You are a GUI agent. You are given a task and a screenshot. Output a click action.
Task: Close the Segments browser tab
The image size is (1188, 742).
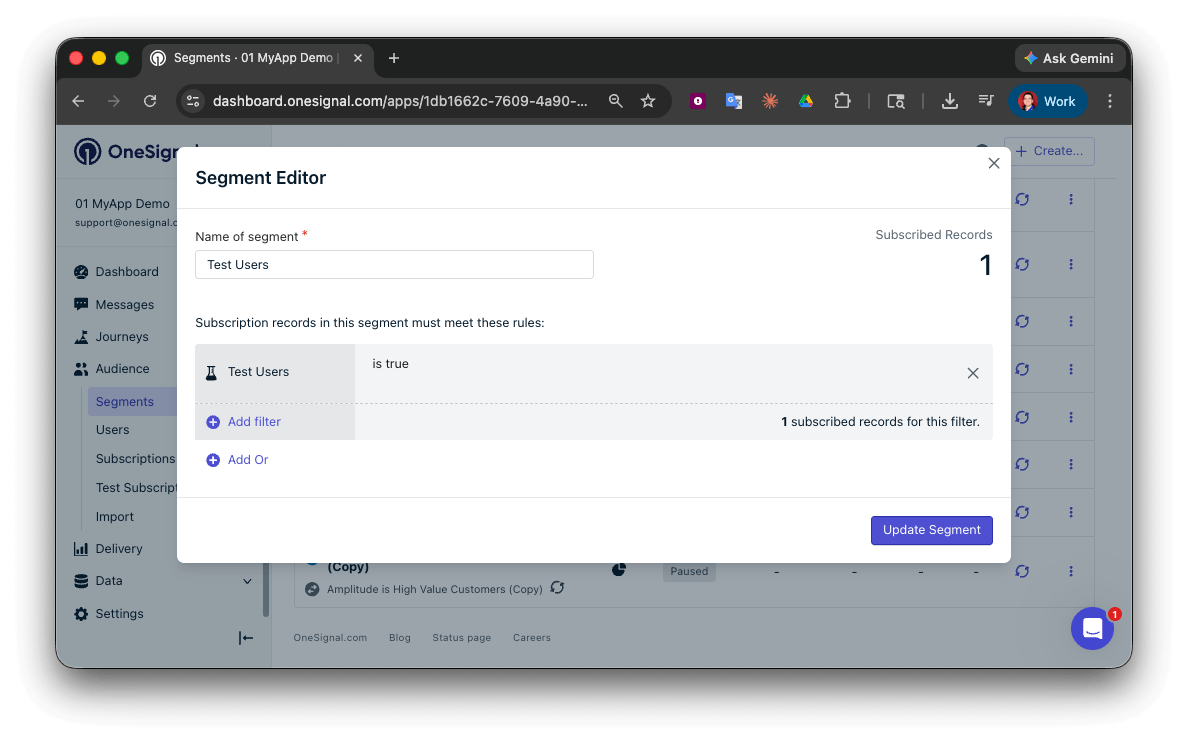pos(358,58)
